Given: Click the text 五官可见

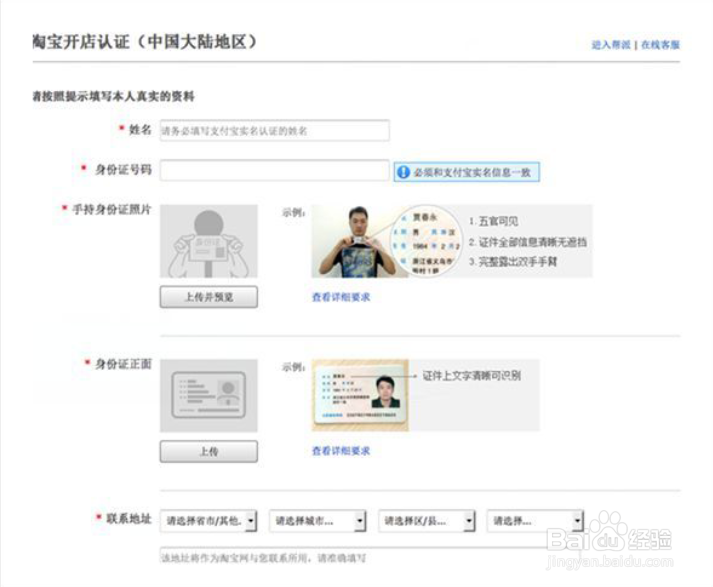Looking at the screenshot, I should click(498, 221).
